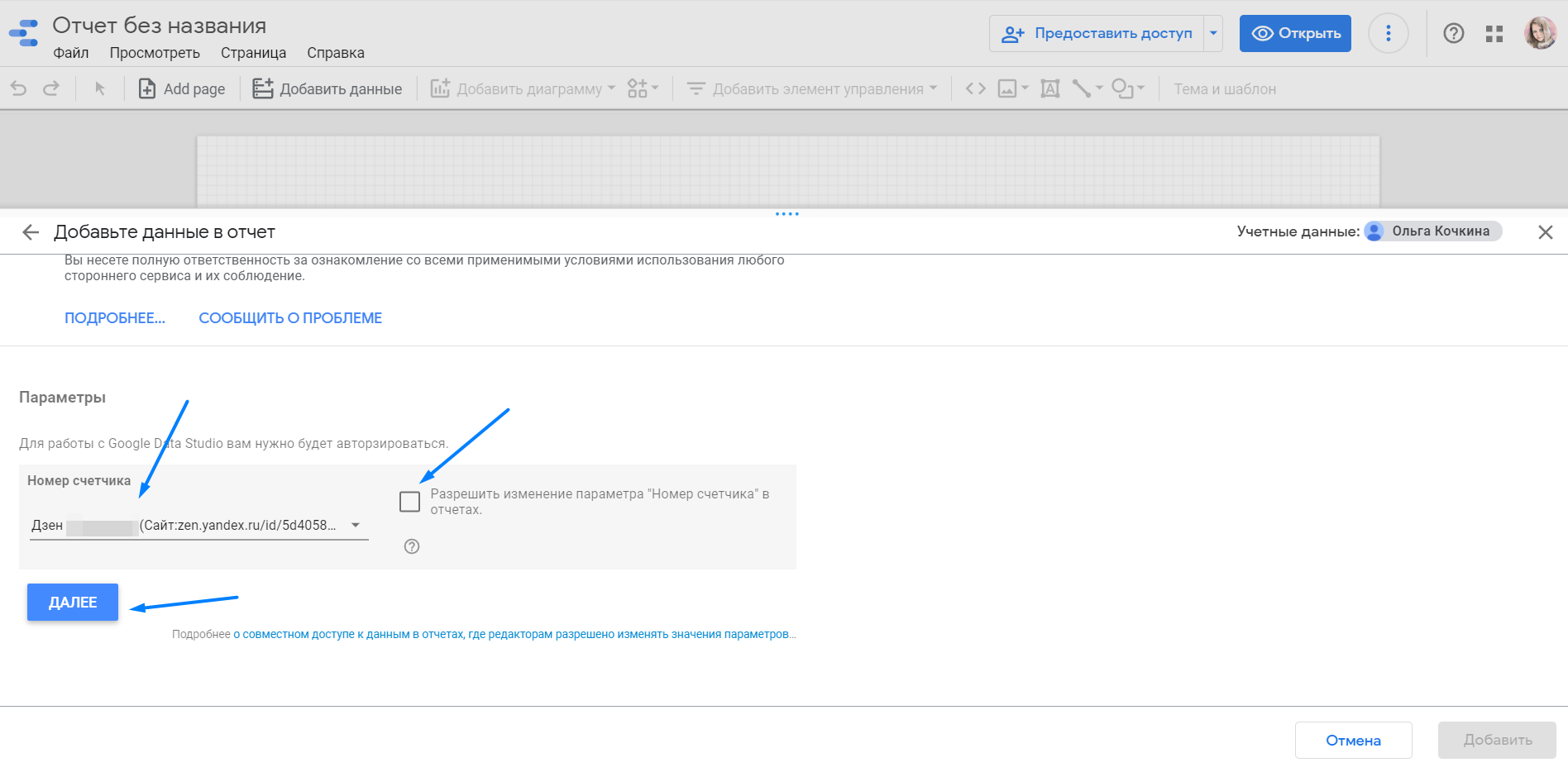The height and width of the screenshot is (772, 1568).
Task: Click the help icon under the checkbox
Action: click(x=412, y=546)
